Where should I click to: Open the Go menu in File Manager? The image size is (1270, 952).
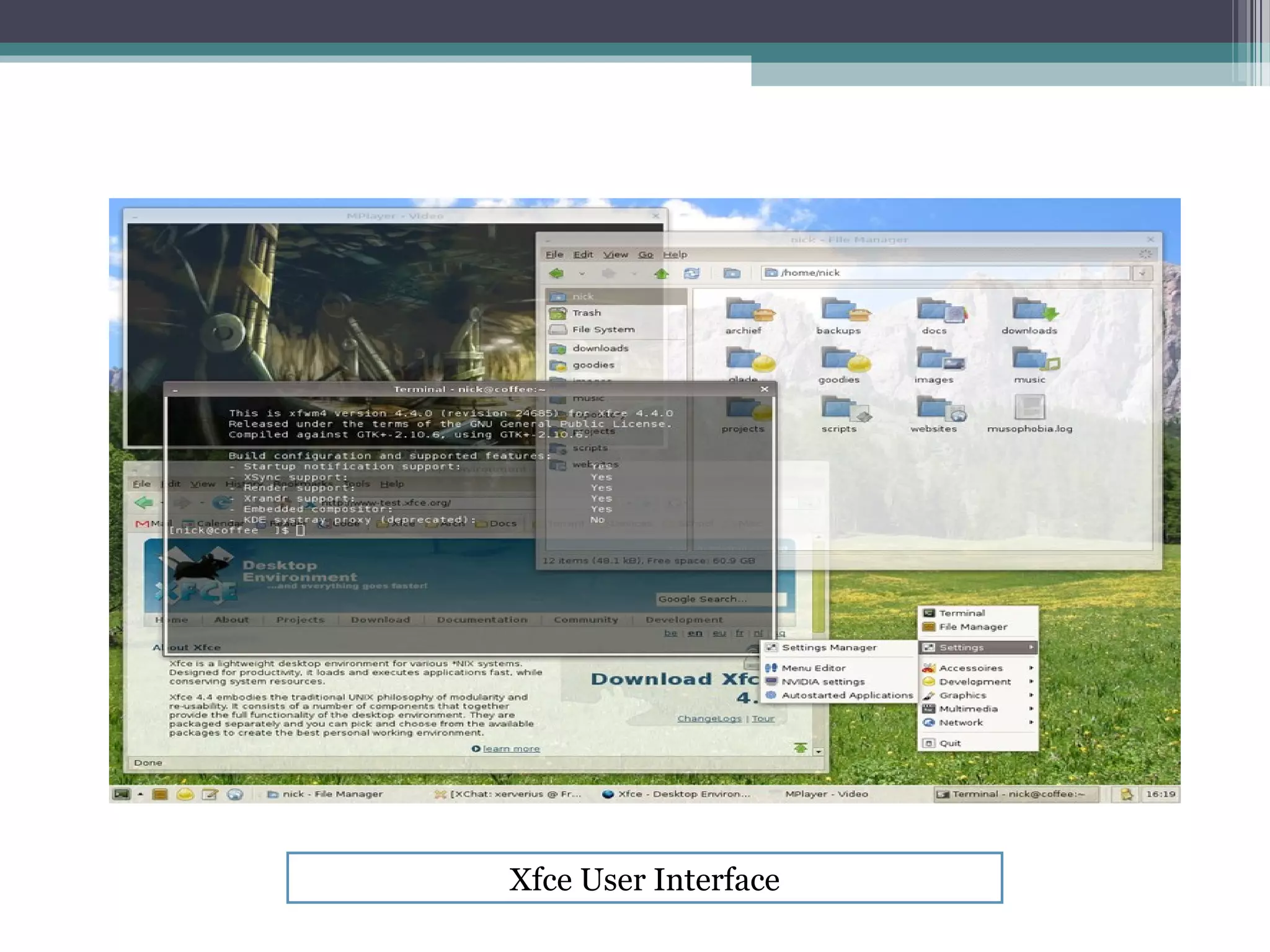click(646, 254)
